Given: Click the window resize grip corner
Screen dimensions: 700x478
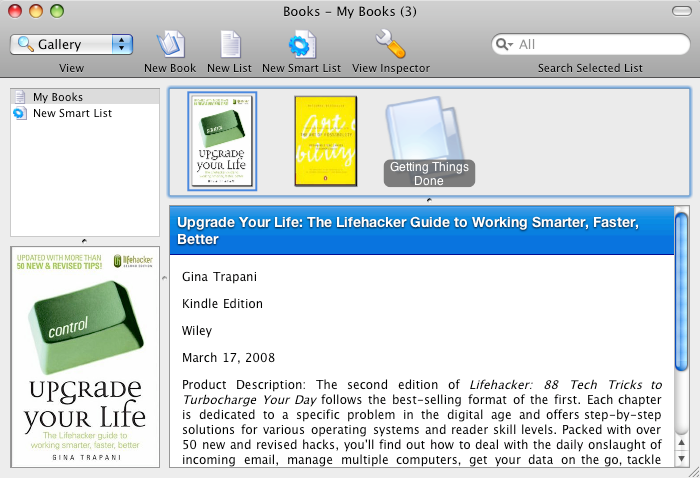Looking at the screenshot, I should point(694,472).
